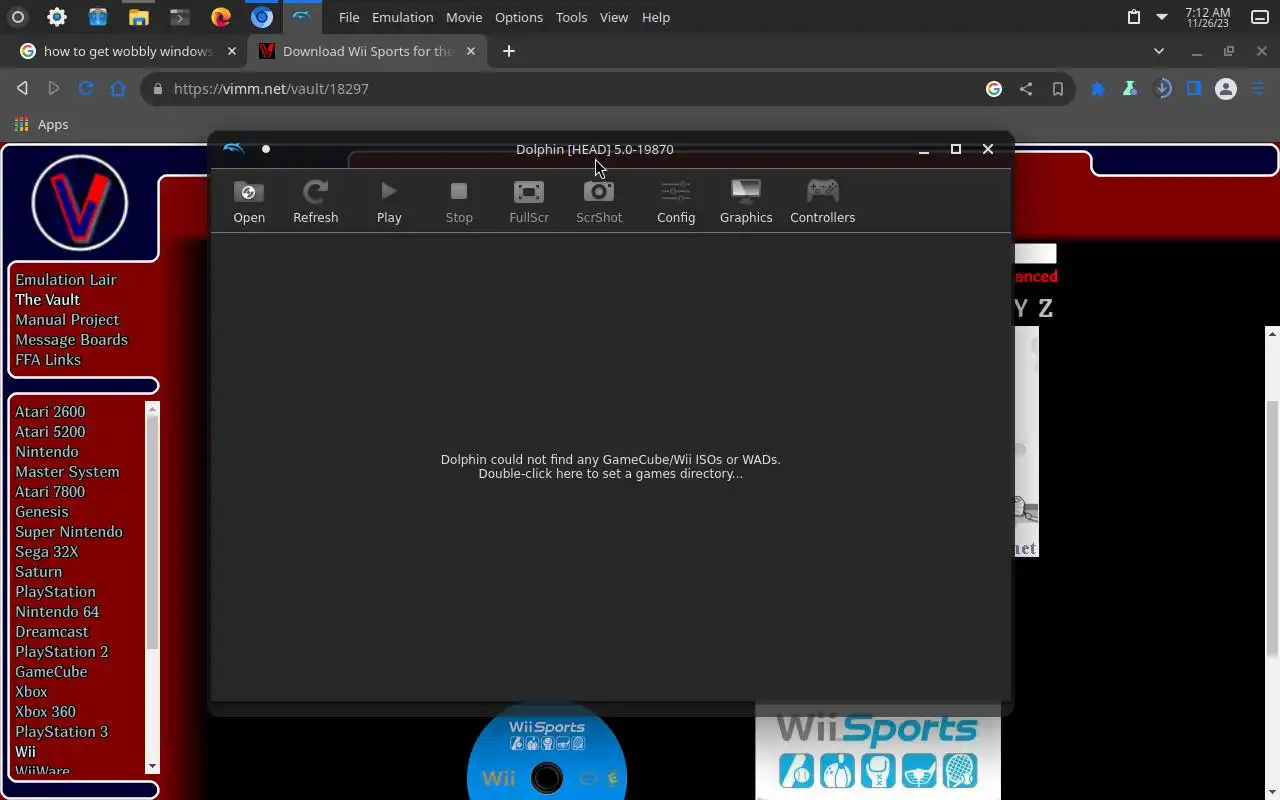The width and height of the screenshot is (1280, 800).
Task: Open Dolphin Controllers settings
Action: pyautogui.click(x=822, y=201)
